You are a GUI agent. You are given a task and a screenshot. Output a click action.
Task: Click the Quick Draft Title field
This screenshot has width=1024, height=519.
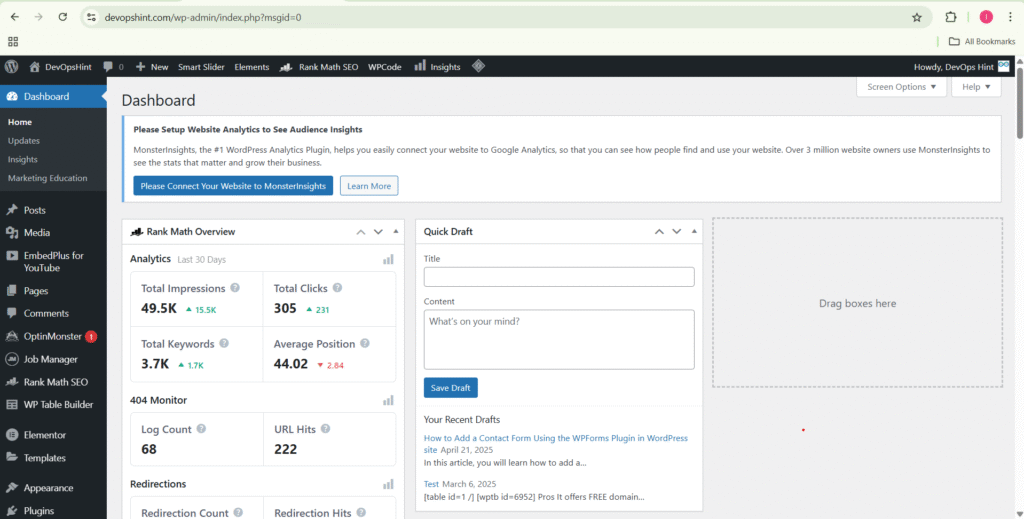[559, 277]
